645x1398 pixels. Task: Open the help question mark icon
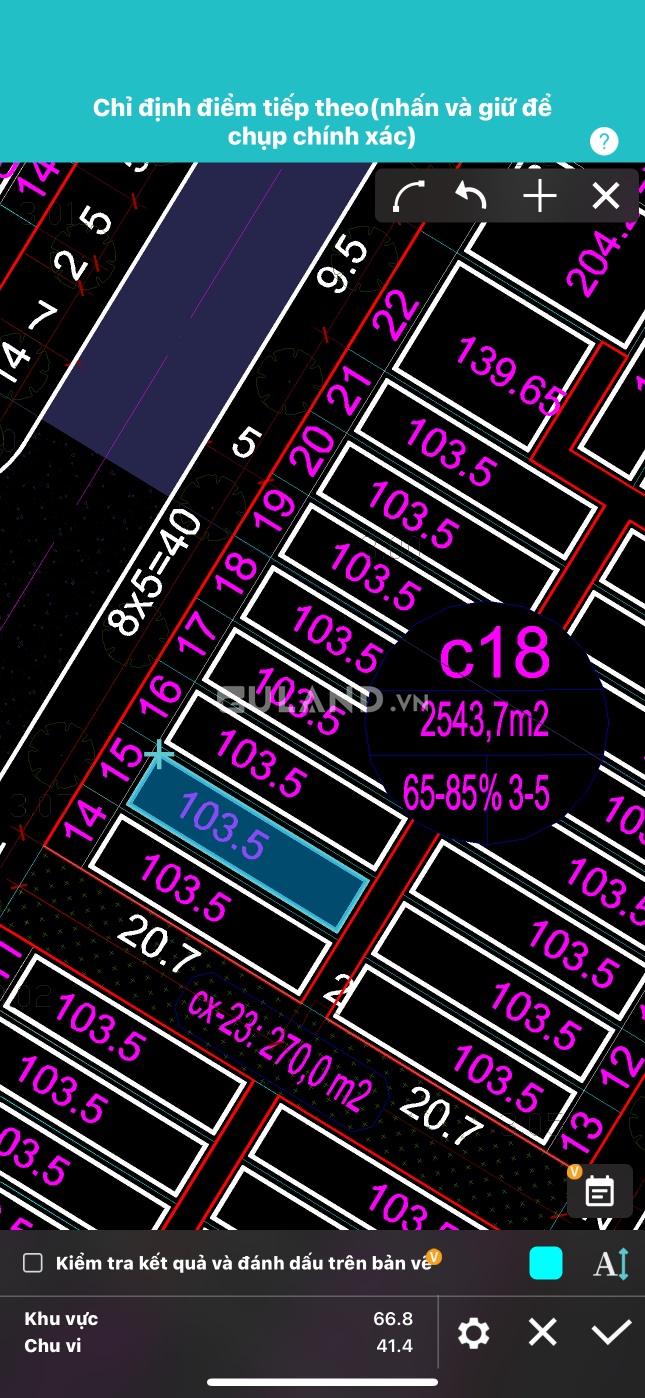click(x=604, y=141)
